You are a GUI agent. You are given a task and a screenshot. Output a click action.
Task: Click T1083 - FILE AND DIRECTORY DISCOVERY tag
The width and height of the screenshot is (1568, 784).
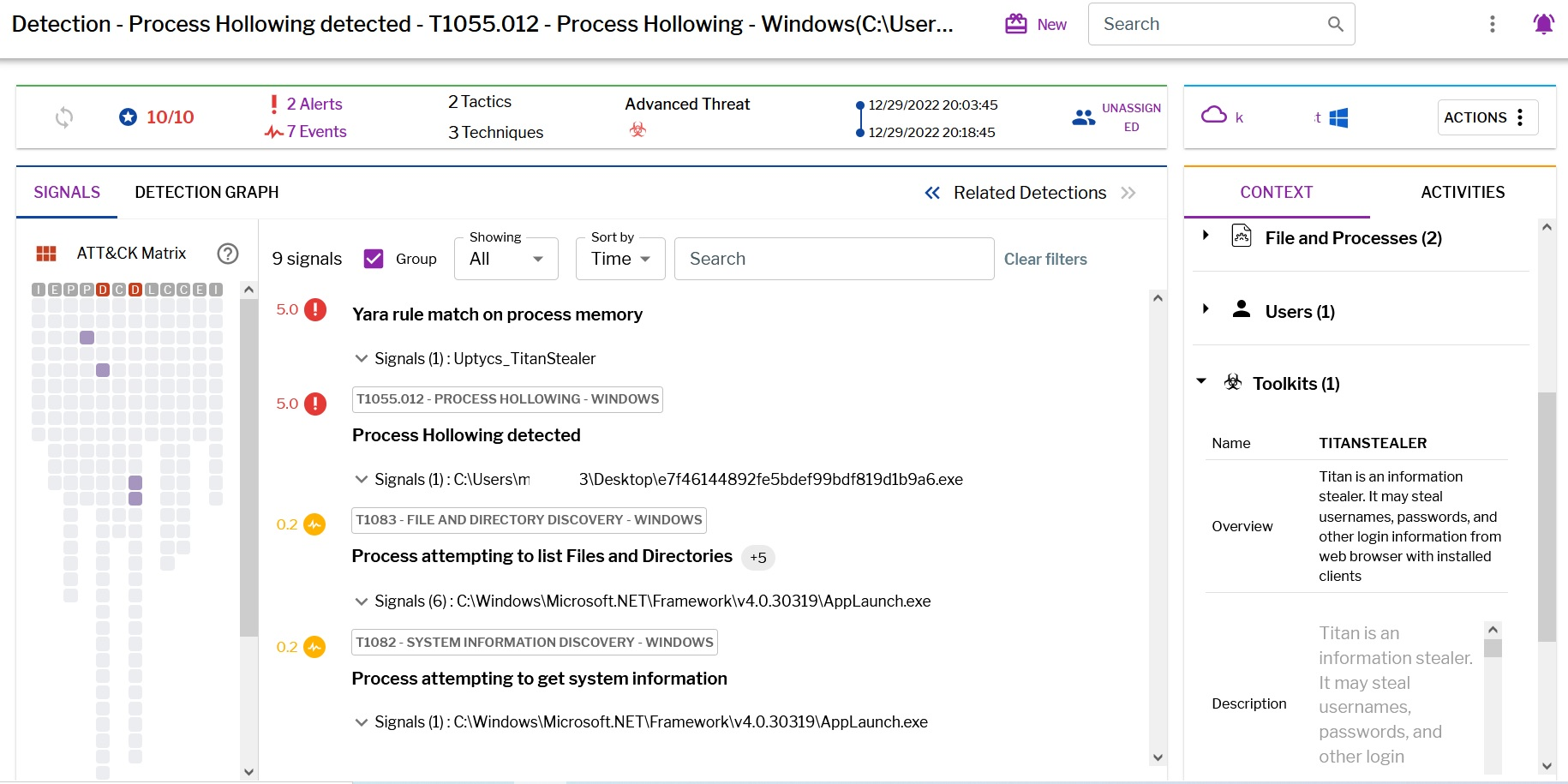point(529,520)
